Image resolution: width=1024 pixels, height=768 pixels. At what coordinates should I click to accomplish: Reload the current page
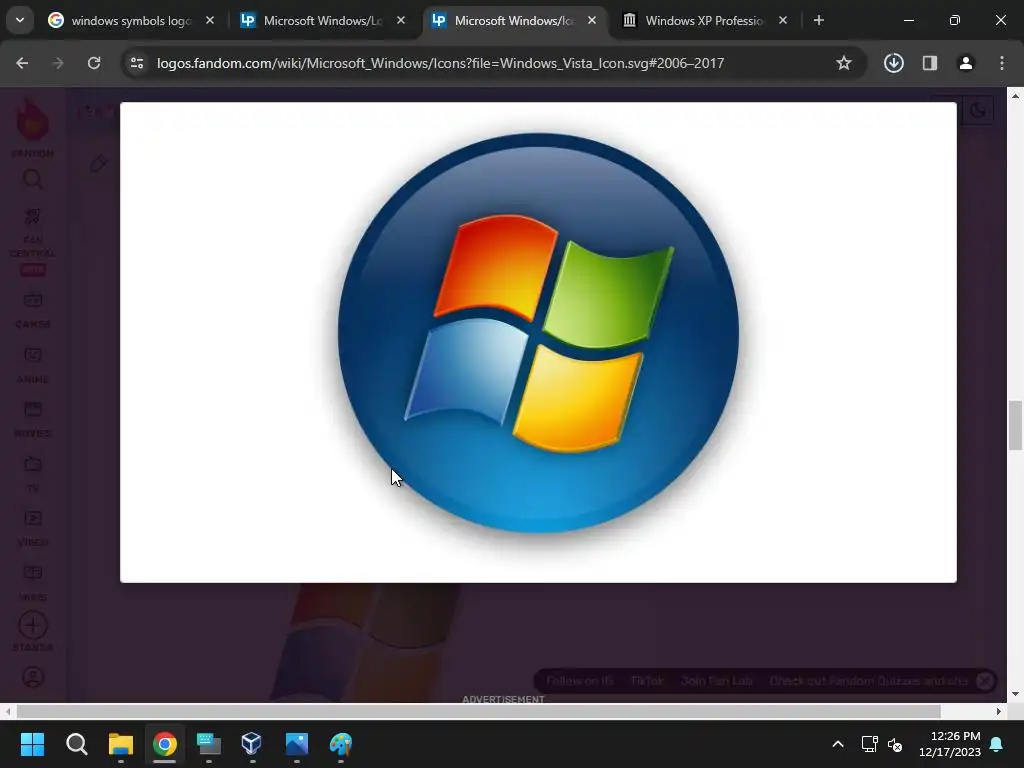coord(94,63)
